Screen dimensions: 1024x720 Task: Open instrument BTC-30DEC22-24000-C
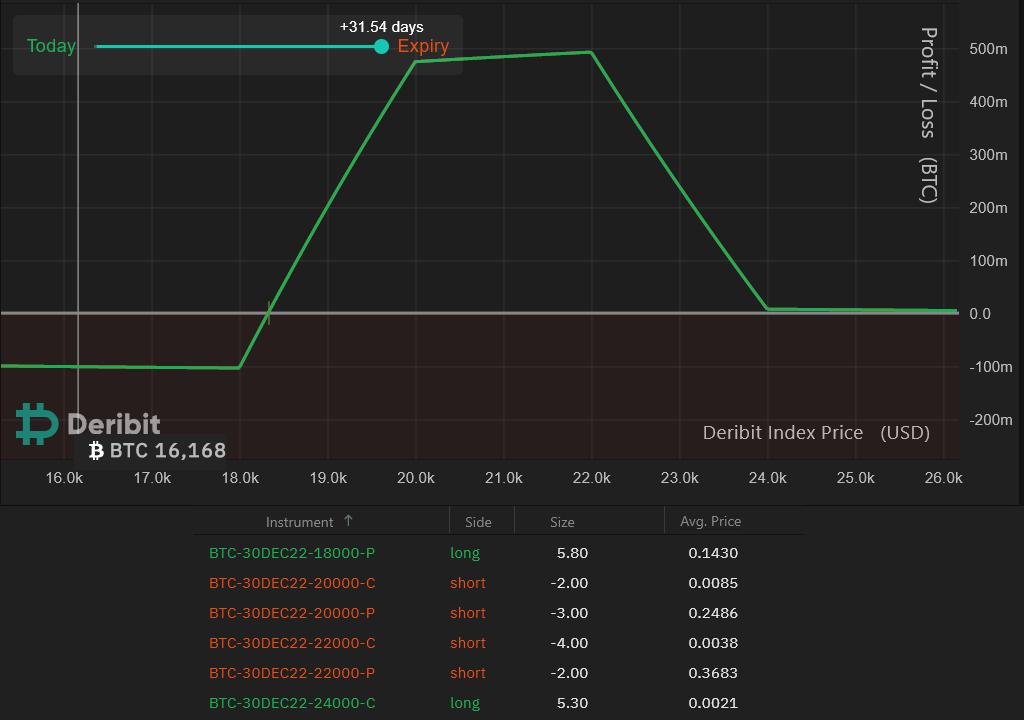292,703
